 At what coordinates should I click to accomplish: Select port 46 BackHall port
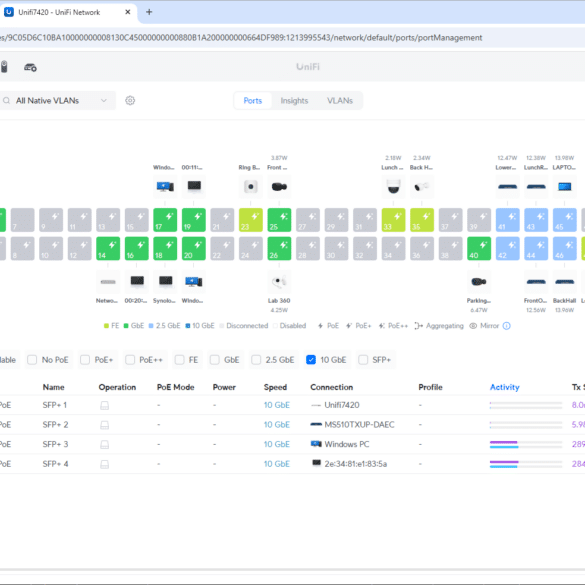pyautogui.click(x=564, y=248)
